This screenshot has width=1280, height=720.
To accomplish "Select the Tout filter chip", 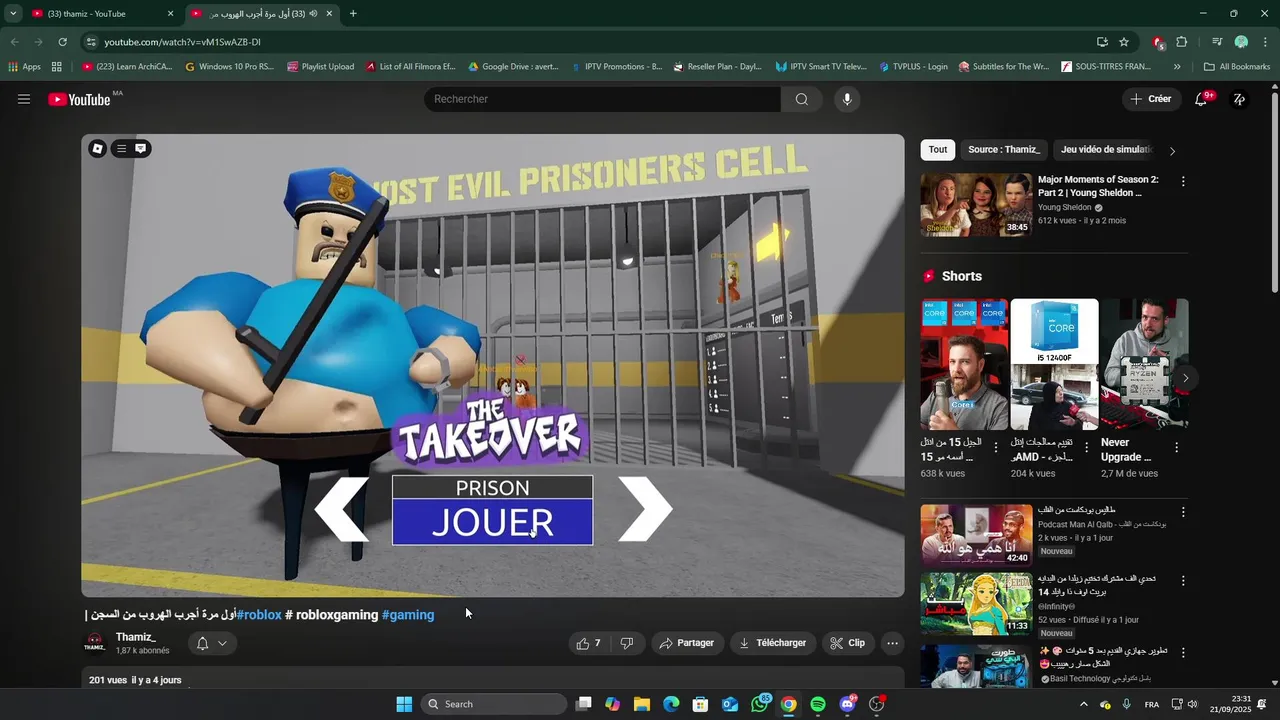I will coord(938,150).
